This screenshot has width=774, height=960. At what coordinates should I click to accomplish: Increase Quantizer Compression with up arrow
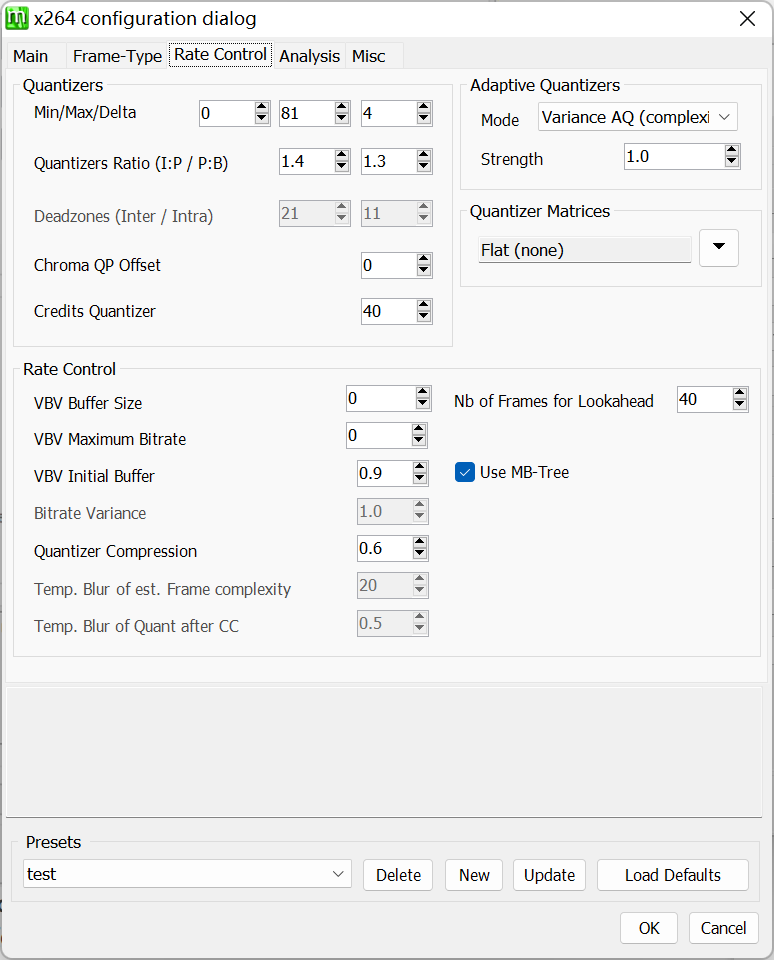(x=420, y=543)
